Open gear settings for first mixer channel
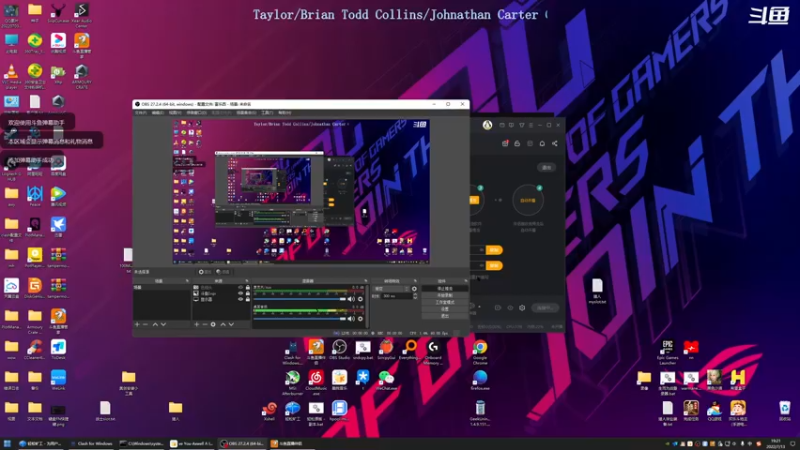The height and width of the screenshot is (450, 800). click(360, 299)
